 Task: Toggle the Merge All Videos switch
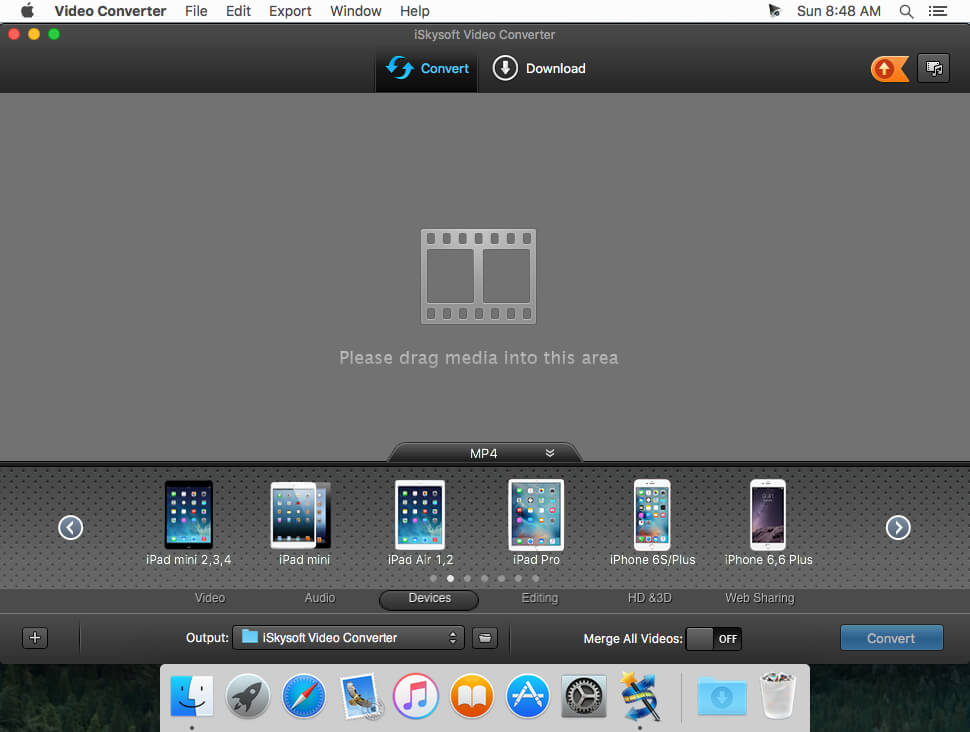[x=713, y=639]
